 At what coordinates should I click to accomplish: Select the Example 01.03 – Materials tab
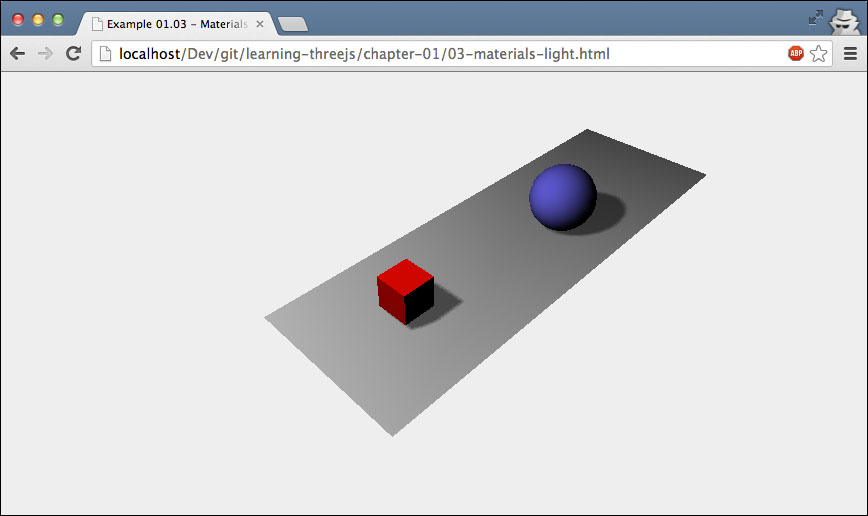point(177,24)
